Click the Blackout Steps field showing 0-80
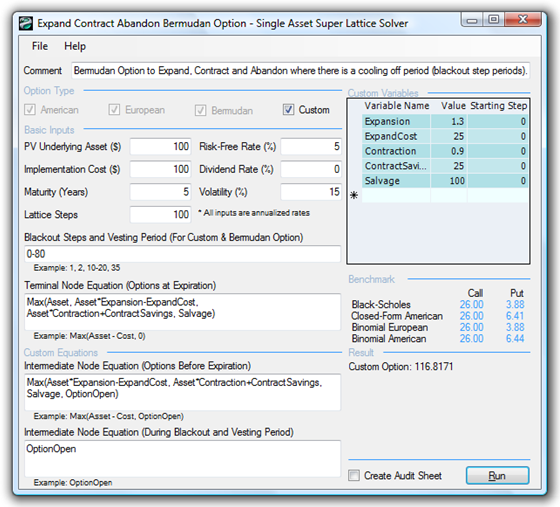This screenshot has width=560, height=507. [x=182, y=254]
